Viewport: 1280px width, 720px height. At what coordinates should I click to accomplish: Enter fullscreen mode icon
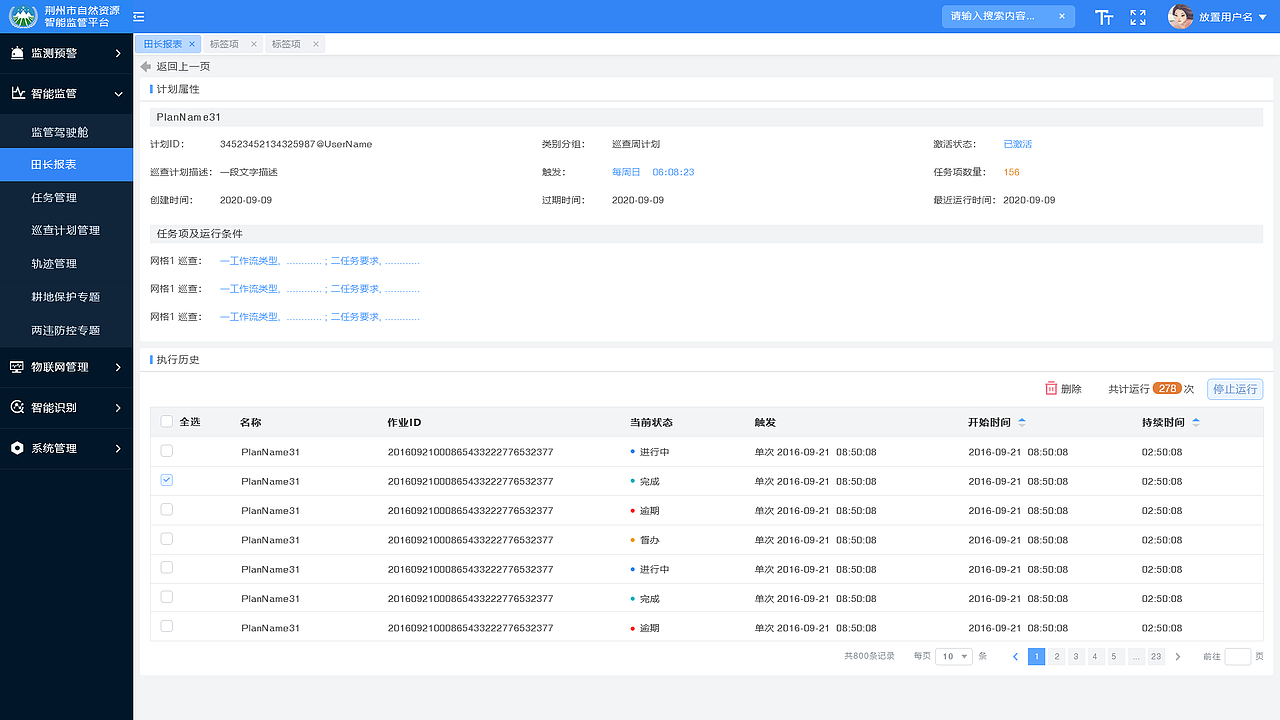coord(1138,17)
